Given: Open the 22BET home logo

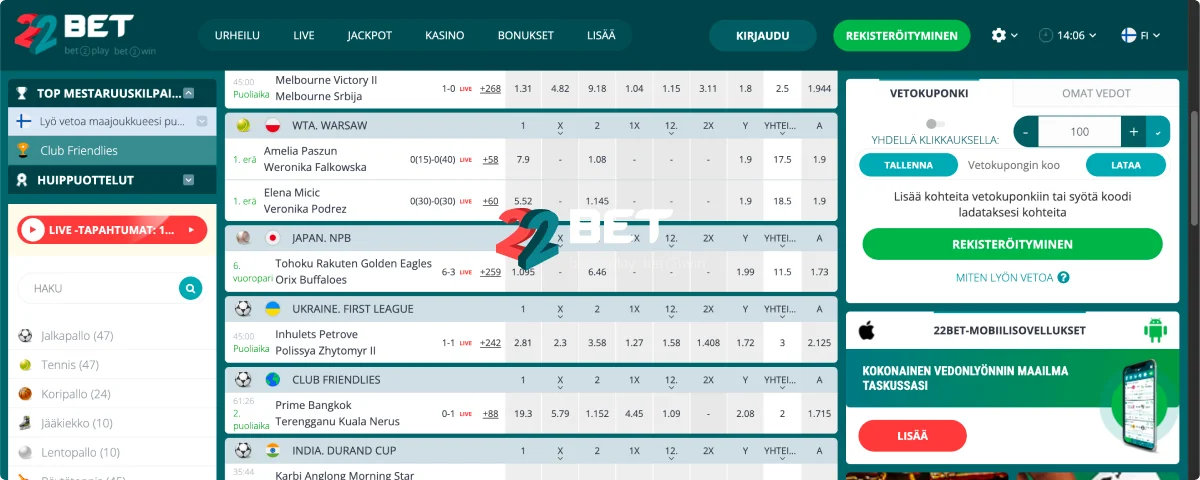Looking at the screenshot, I should [x=85, y=35].
